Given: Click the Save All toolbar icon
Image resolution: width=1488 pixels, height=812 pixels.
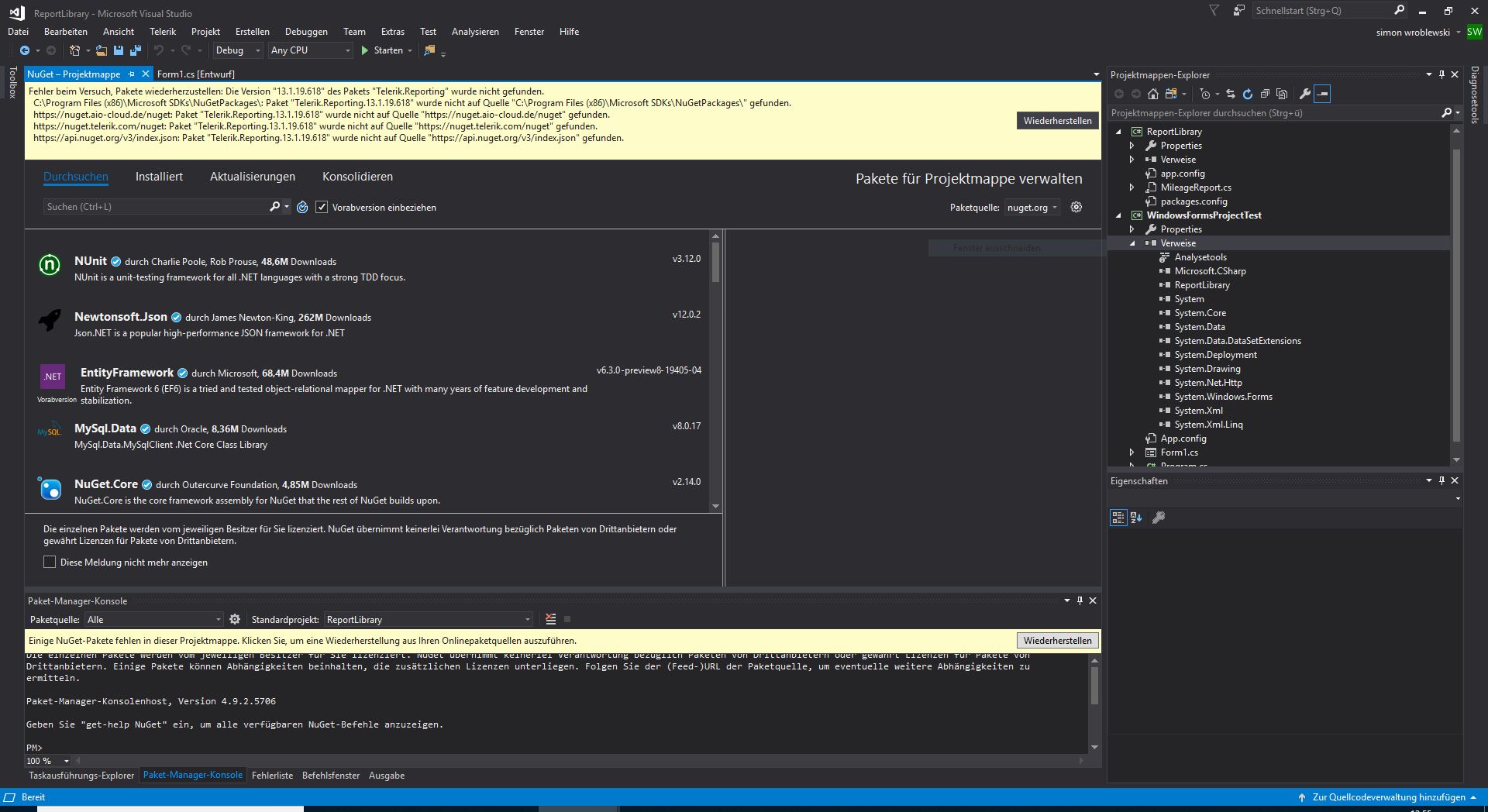Looking at the screenshot, I should (136, 50).
